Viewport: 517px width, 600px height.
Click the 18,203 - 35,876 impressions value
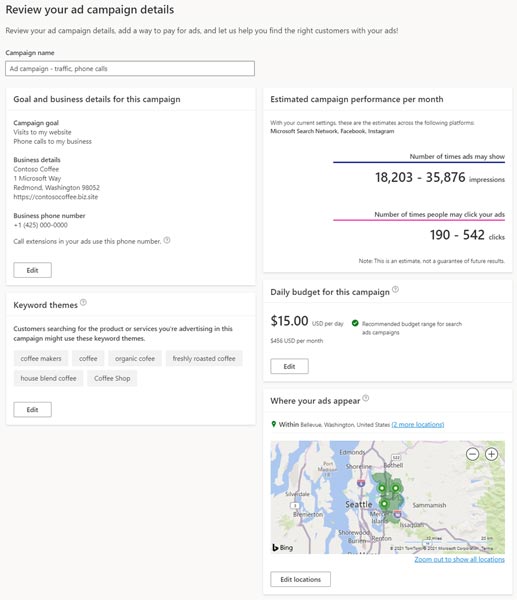[x=420, y=177]
